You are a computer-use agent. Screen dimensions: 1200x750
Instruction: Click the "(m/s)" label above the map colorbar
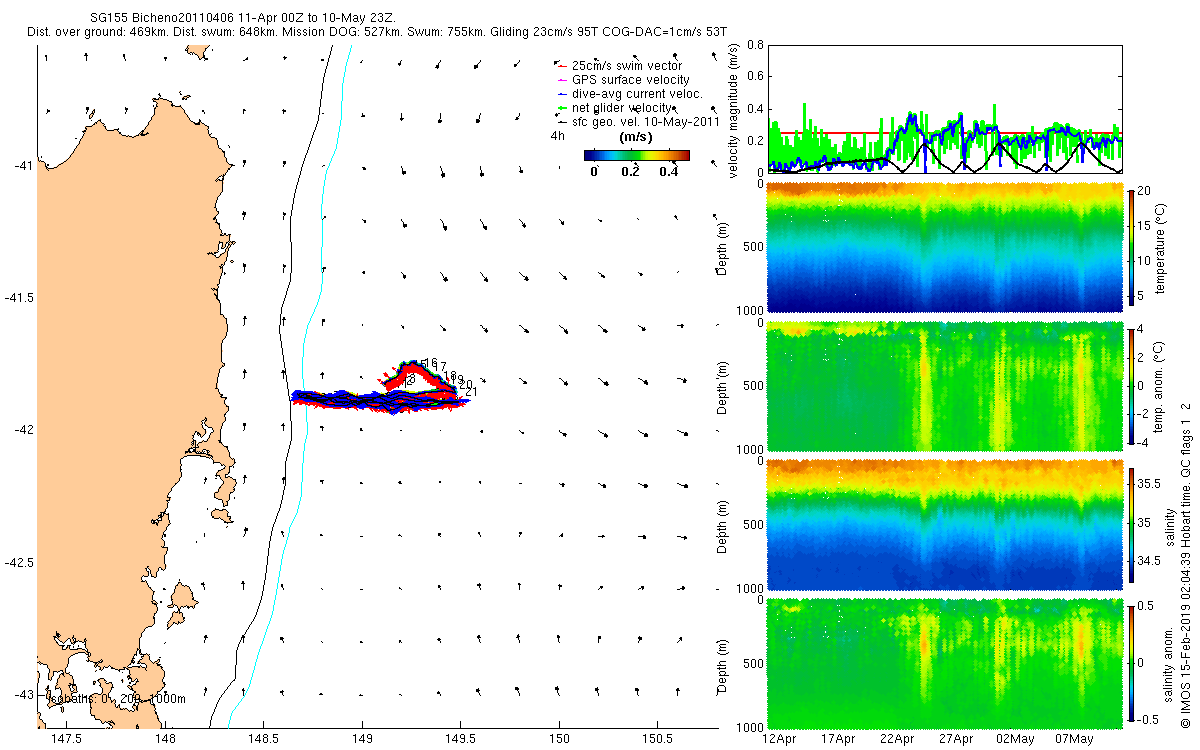pos(637,136)
